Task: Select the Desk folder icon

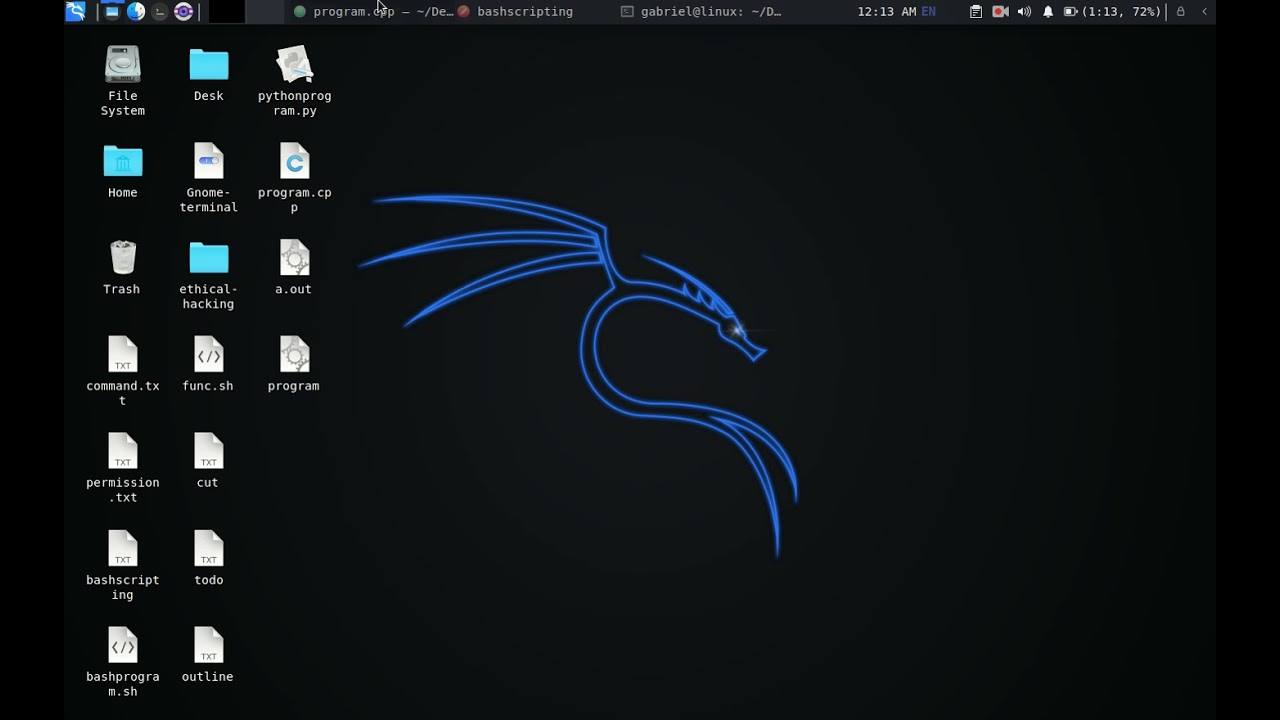Action: point(209,75)
